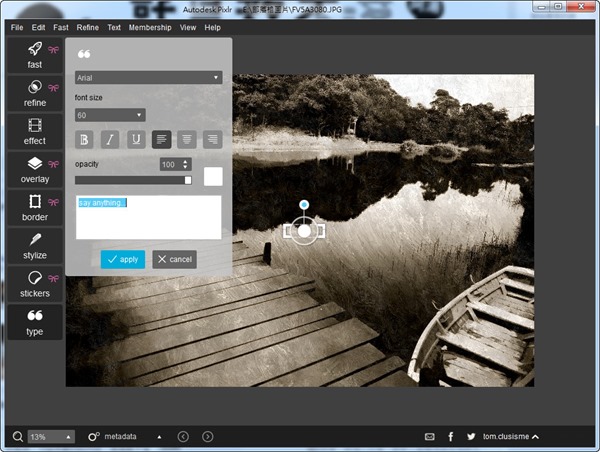This screenshot has height=452, width=600.
Task: Open the font size 60 dropdown
Action: click(110, 115)
